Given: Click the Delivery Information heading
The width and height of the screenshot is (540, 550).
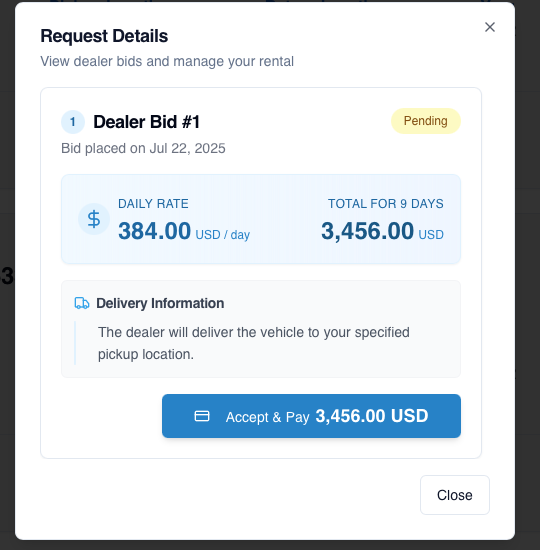Looking at the screenshot, I should pyautogui.click(x=160, y=303).
